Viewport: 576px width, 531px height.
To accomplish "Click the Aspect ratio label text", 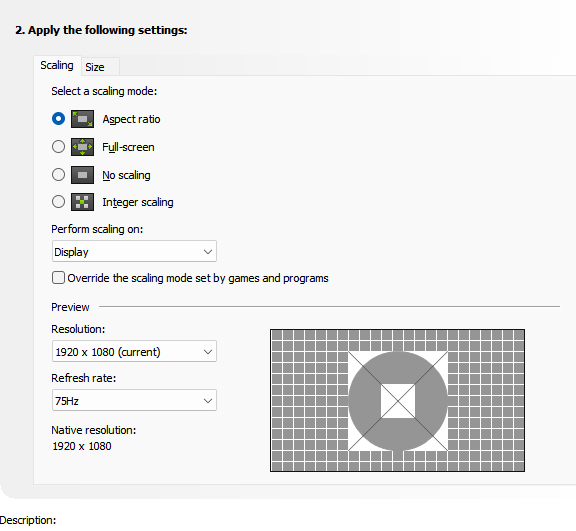I will [x=131, y=119].
